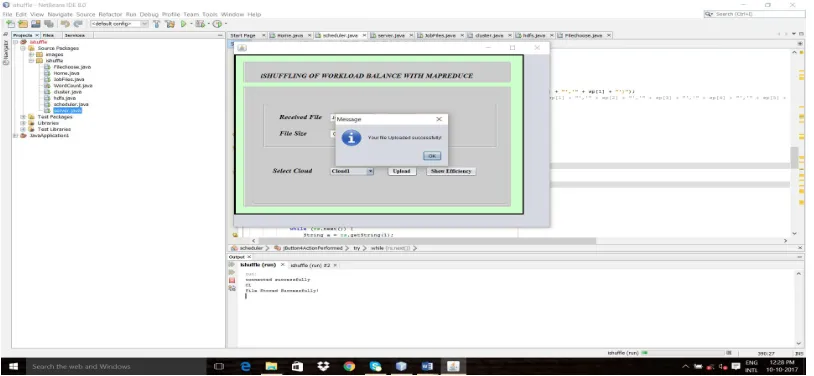
Task: Switch to the Home.java editor tab
Action: (290, 35)
